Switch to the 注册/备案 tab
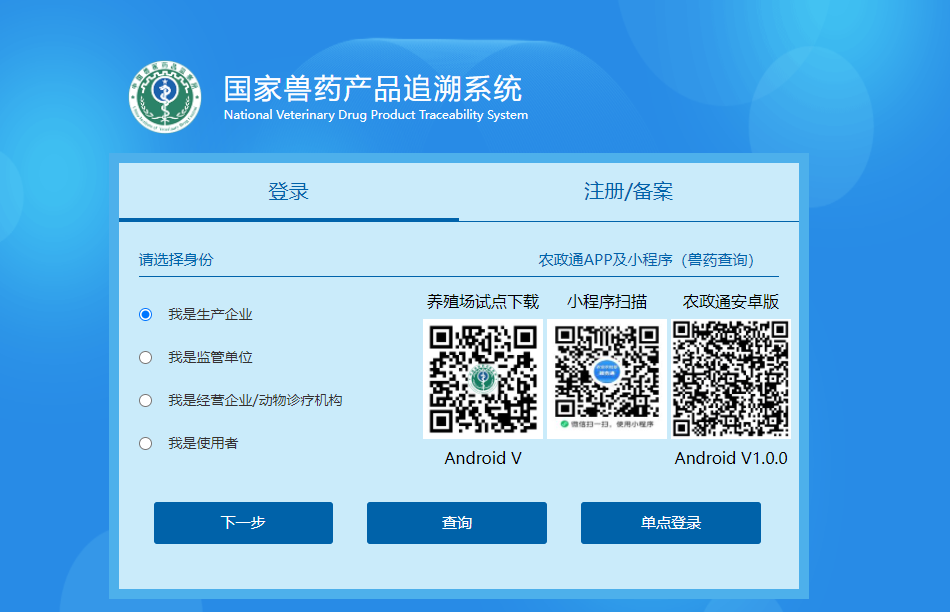Image resolution: width=950 pixels, height=612 pixels. click(x=628, y=191)
